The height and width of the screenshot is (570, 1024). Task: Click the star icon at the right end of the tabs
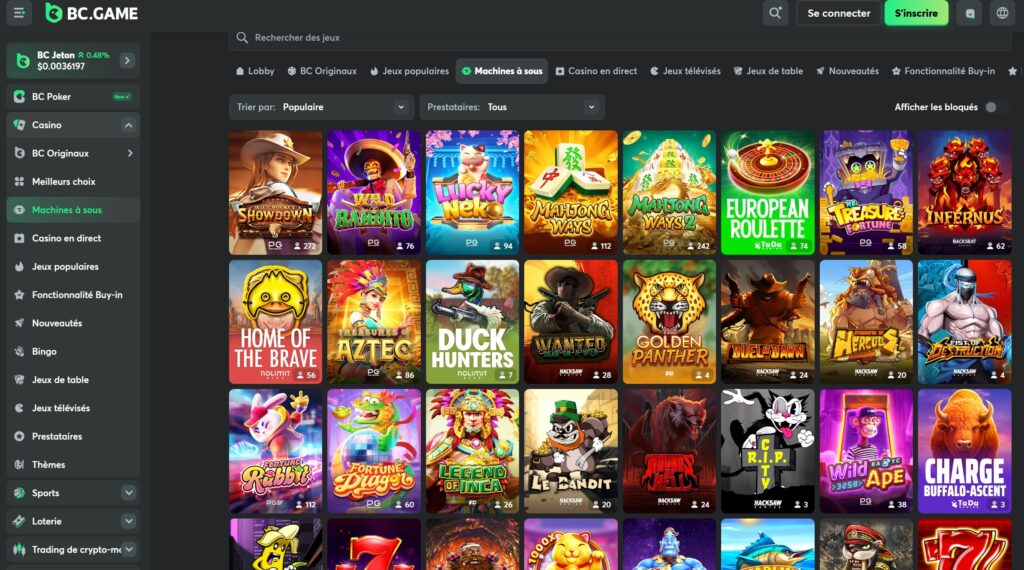tap(1012, 71)
